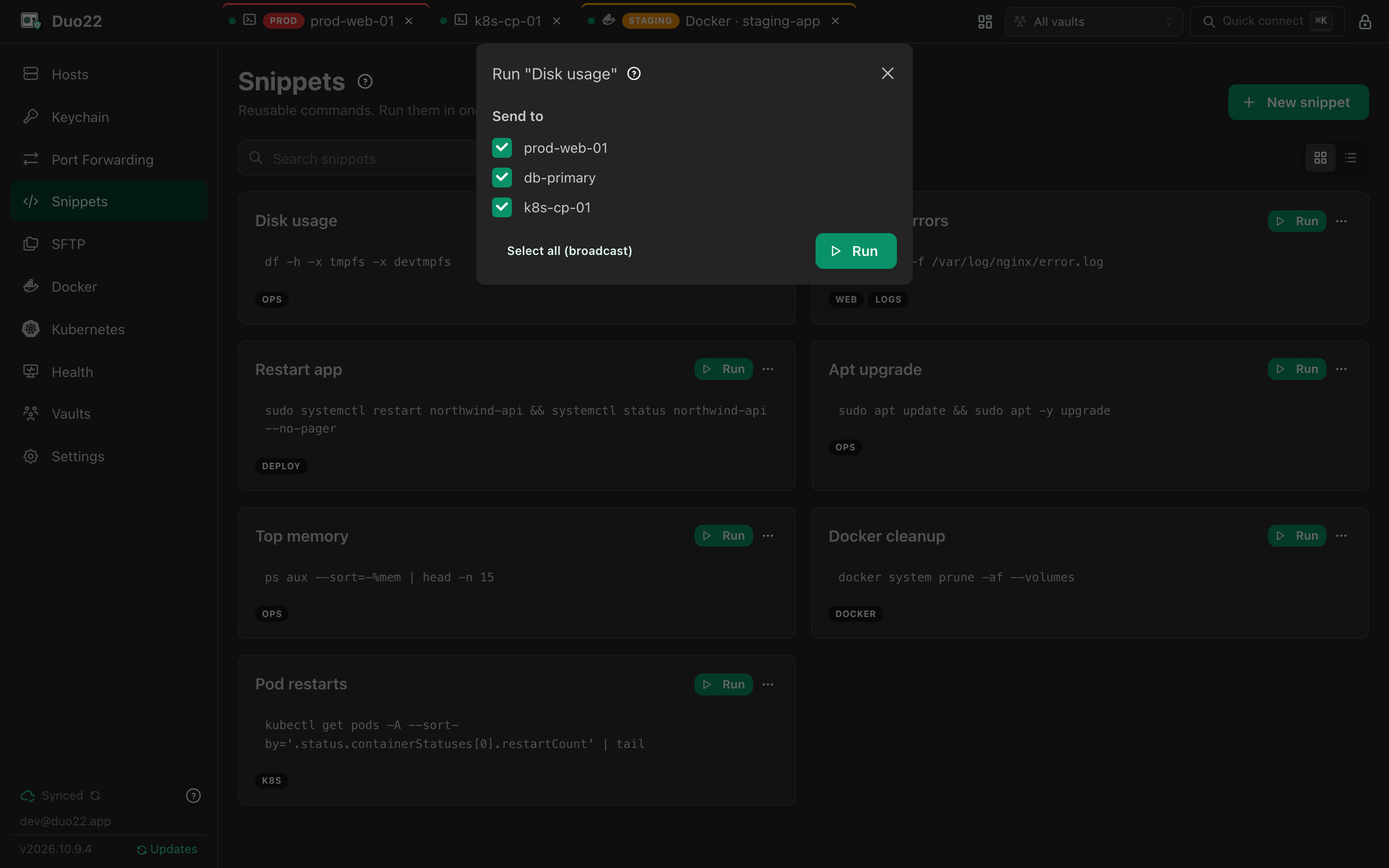Click the lock icon in top bar
Image resolution: width=1389 pixels, height=868 pixels.
point(1365,22)
